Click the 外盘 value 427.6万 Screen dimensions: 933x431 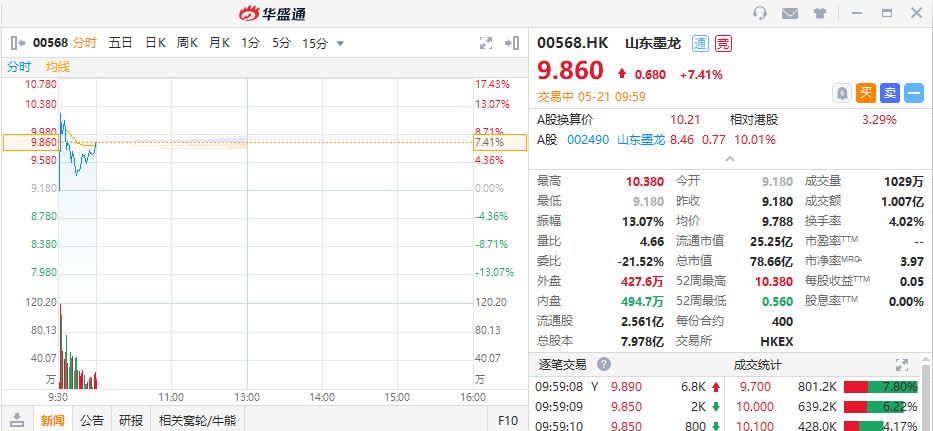[642, 281]
